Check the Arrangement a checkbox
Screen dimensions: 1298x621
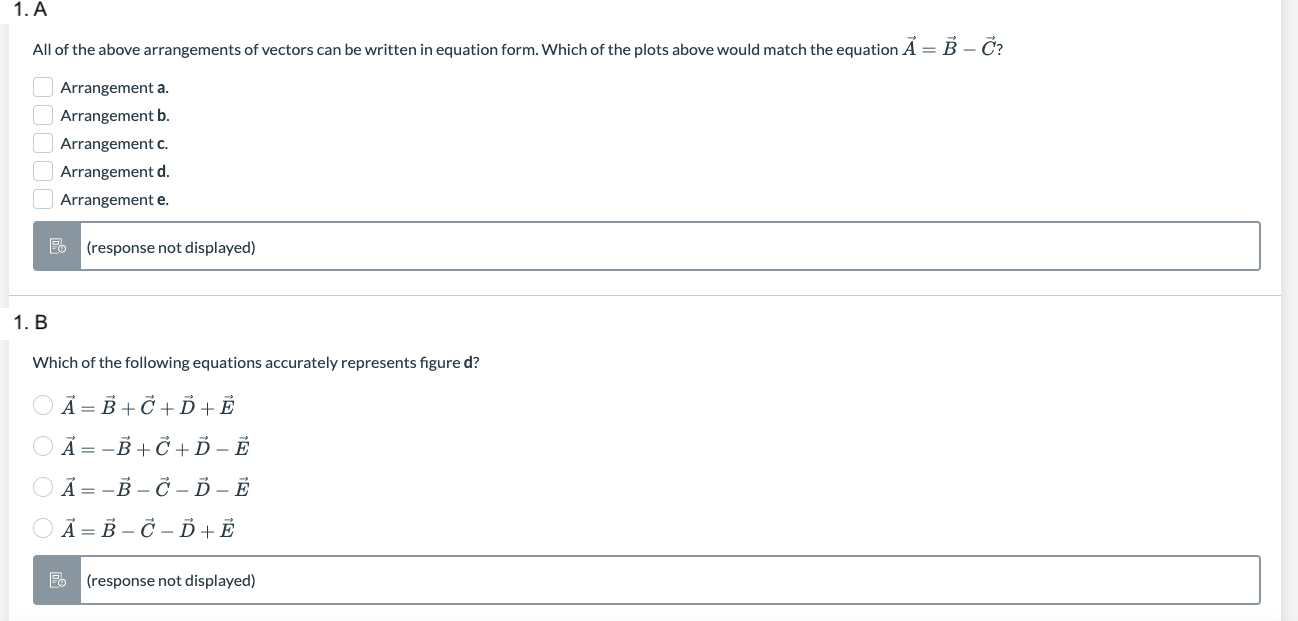pos(43,87)
